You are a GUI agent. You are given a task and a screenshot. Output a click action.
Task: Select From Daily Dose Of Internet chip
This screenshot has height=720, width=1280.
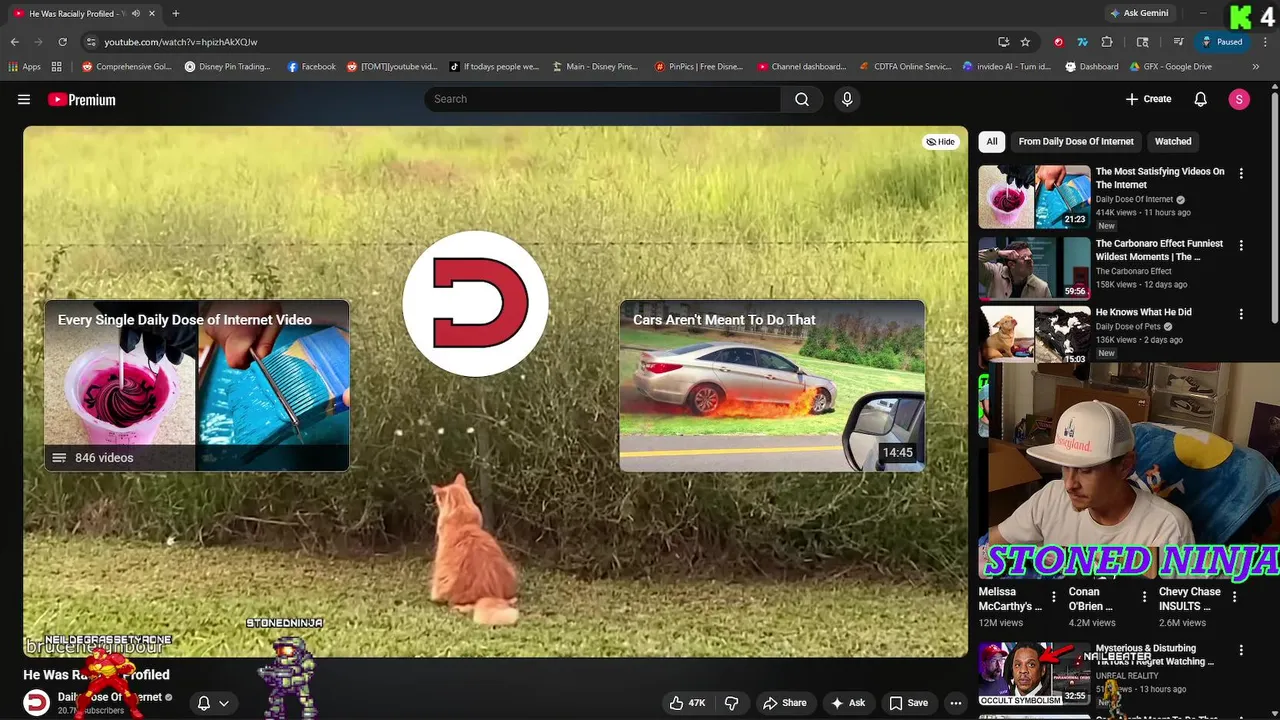1076,142
